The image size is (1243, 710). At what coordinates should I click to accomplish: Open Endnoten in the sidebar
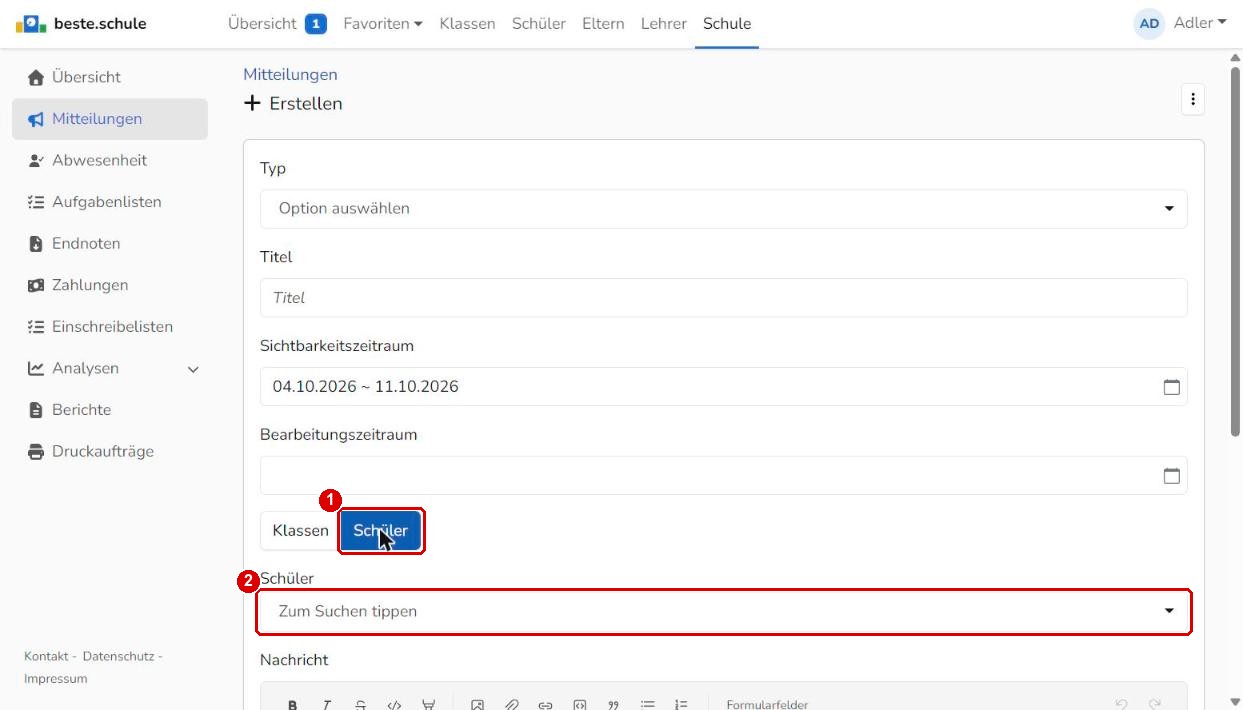(x=110, y=243)
